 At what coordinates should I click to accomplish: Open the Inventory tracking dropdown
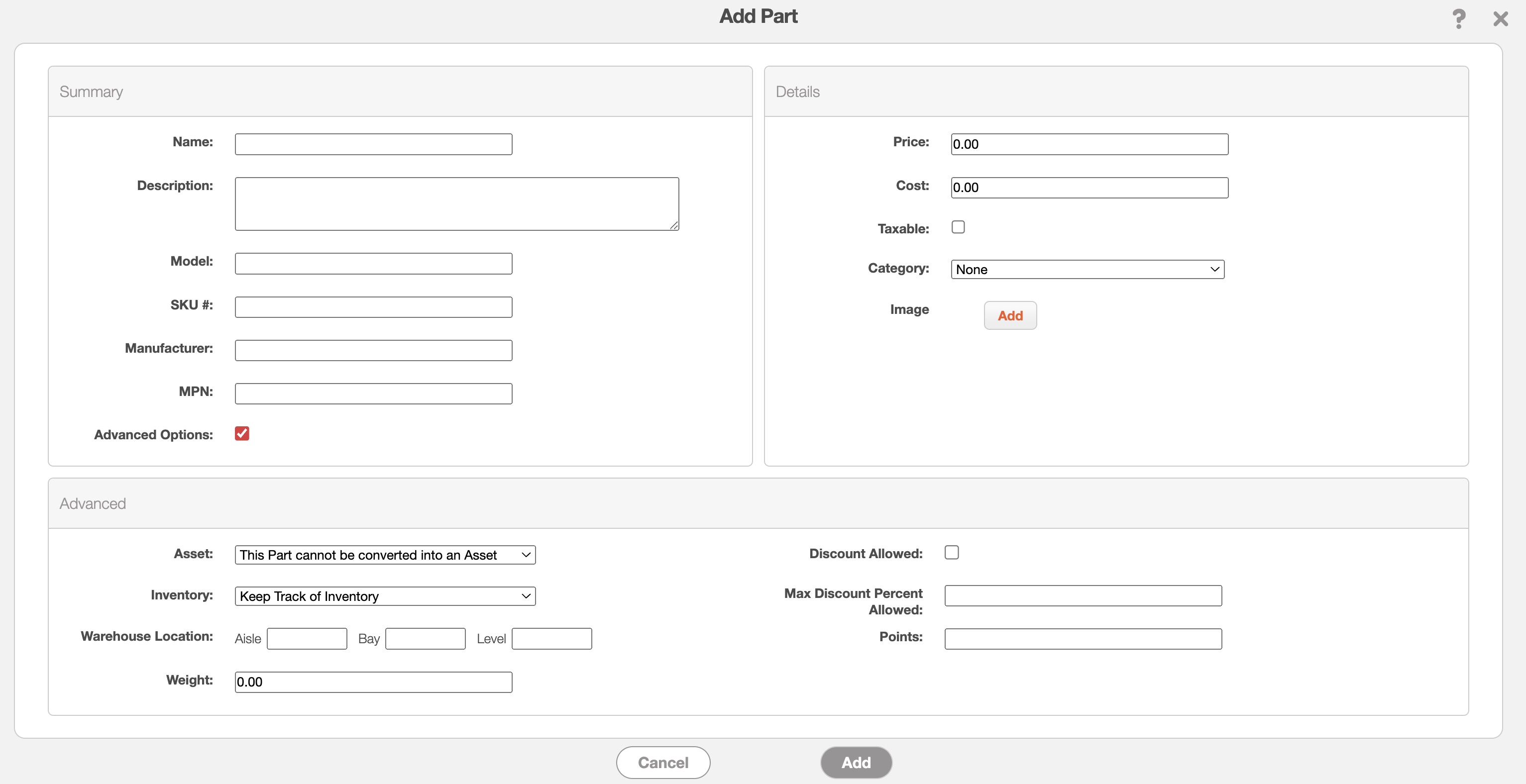[385, 595]
